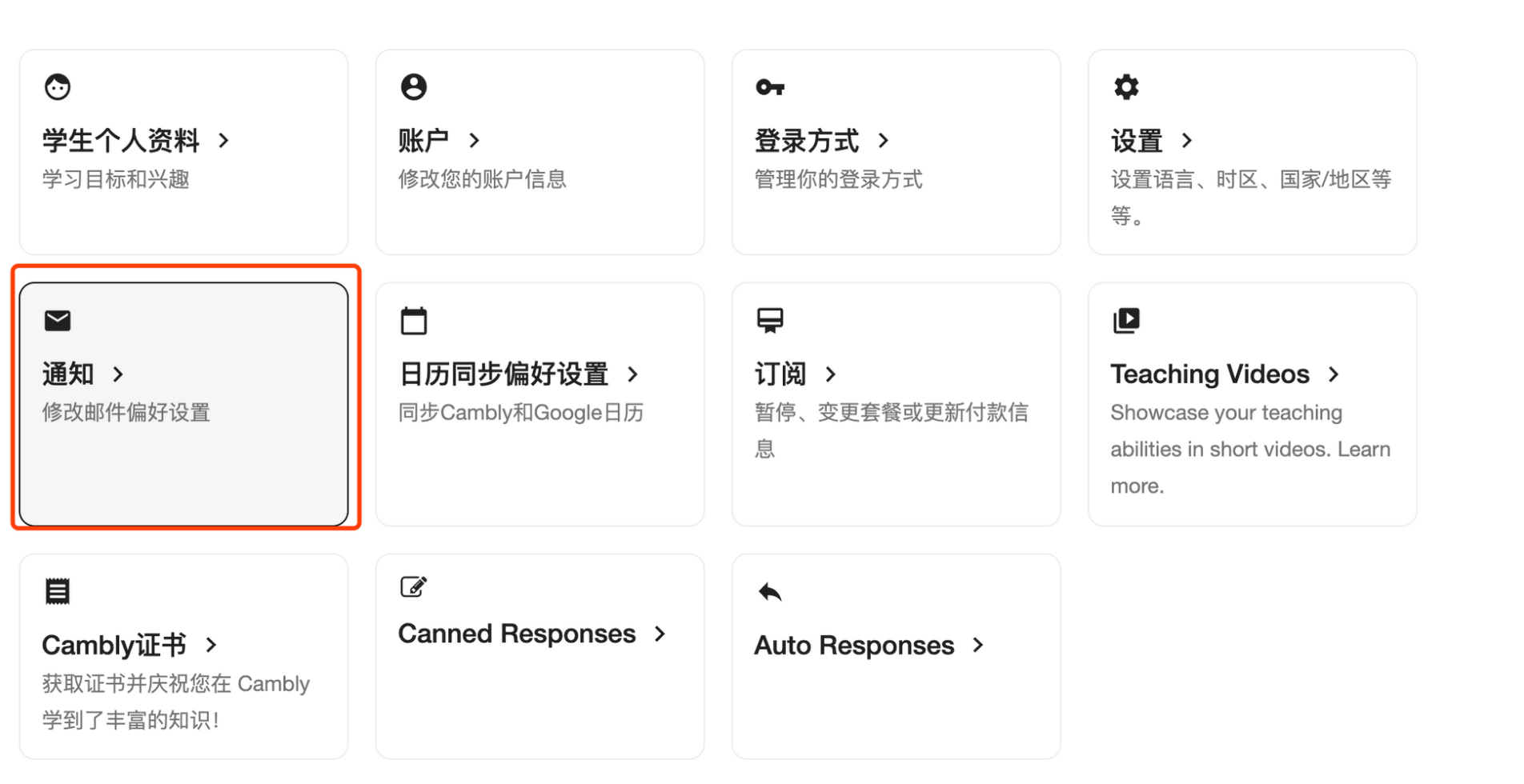Select the key icon for 登录方式
Screen dimensions: 1524x784
click(x=769, y=86)
